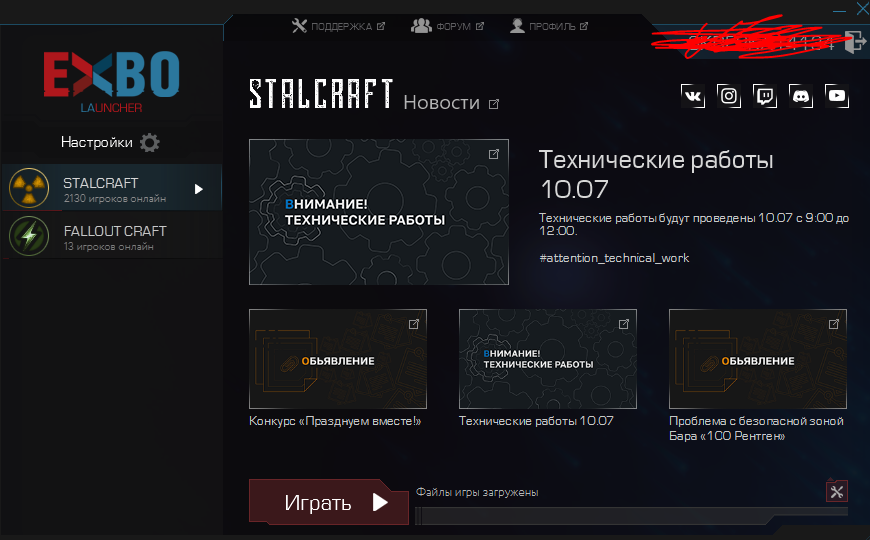The image size is (870, 540).
Task: Open Настройки settings label
Action: click(x=97, y=143)
